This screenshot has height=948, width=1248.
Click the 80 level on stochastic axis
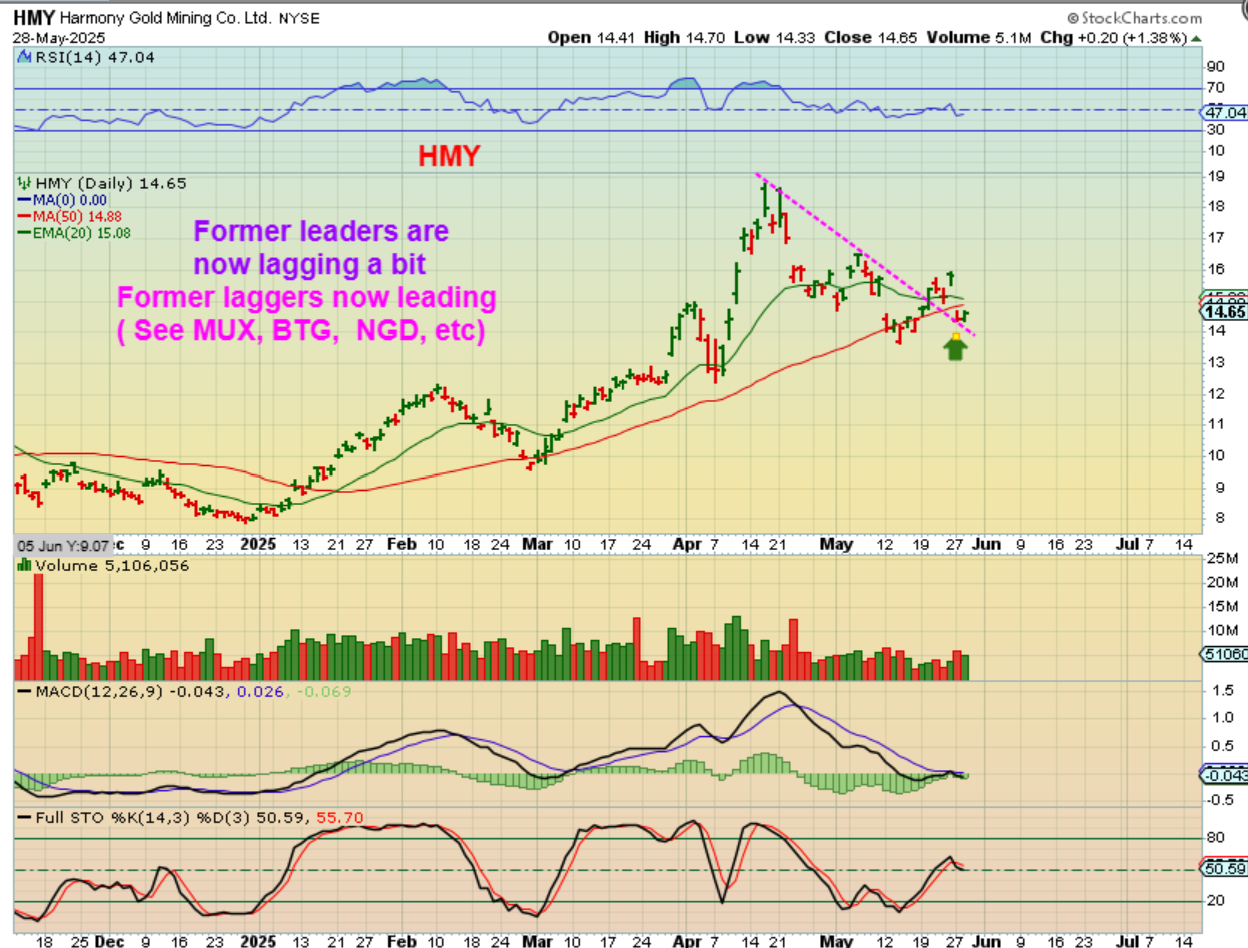coord(1217,838)
